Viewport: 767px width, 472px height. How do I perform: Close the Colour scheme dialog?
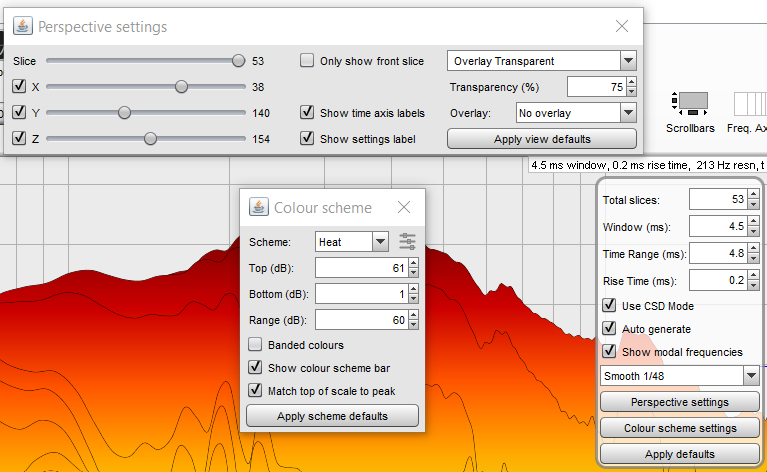404,207
